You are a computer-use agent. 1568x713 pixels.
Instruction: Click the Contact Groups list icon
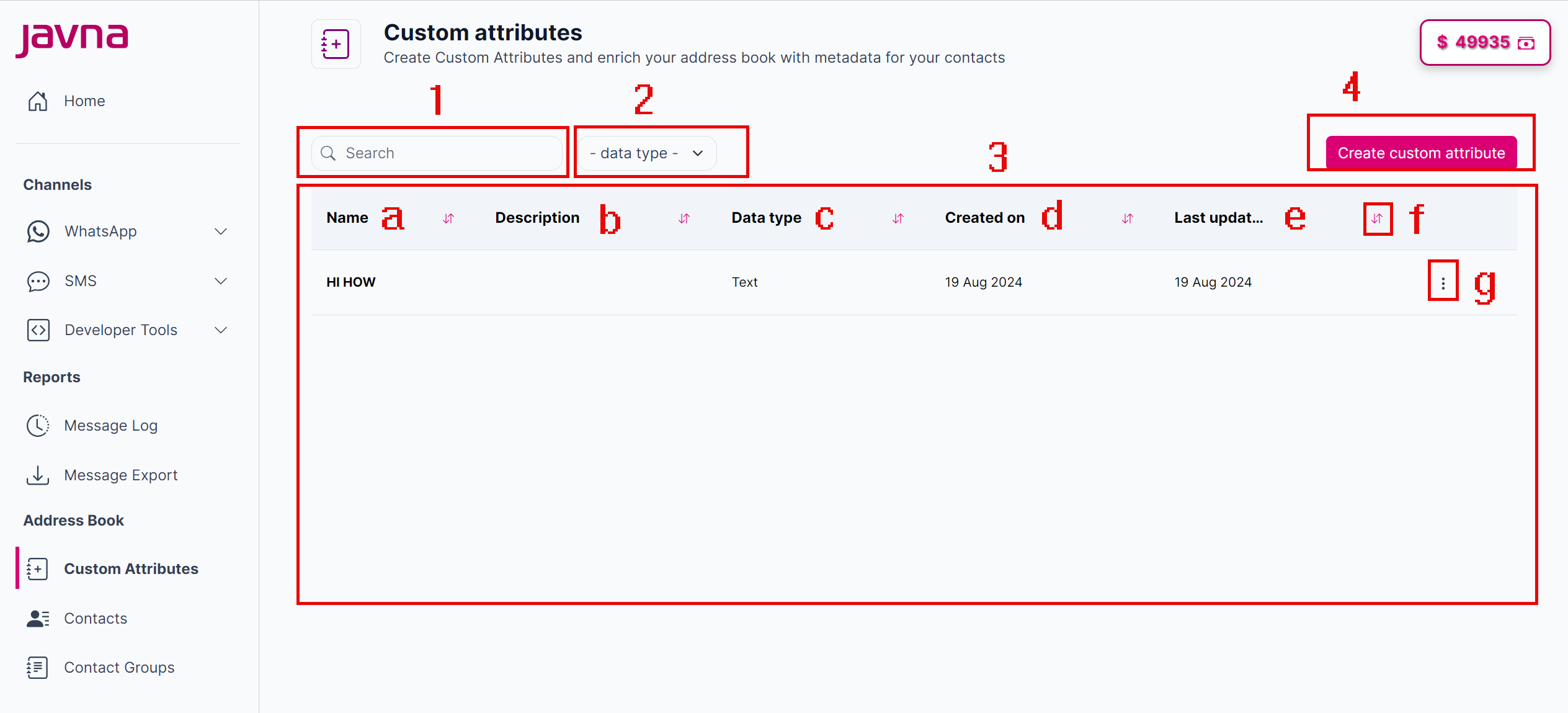coord(38,667)
